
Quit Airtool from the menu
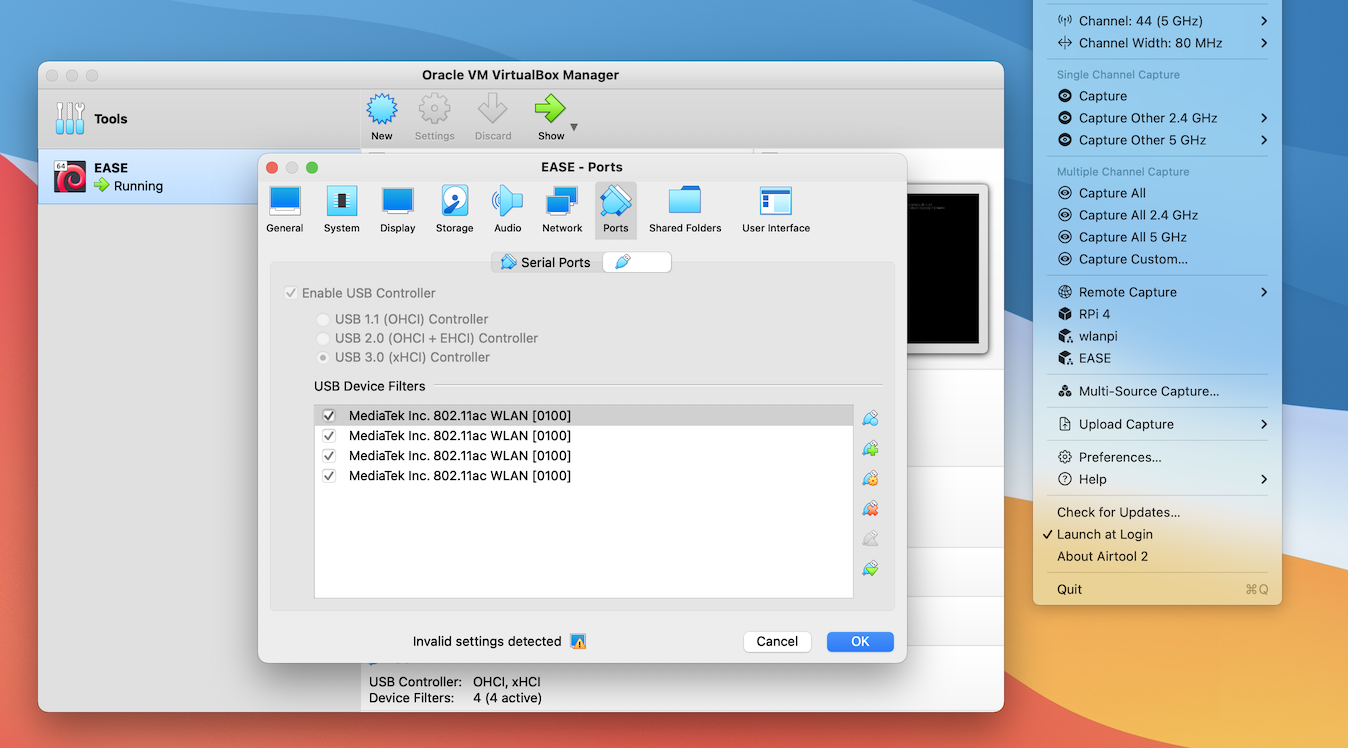[x=1157, y=589]
